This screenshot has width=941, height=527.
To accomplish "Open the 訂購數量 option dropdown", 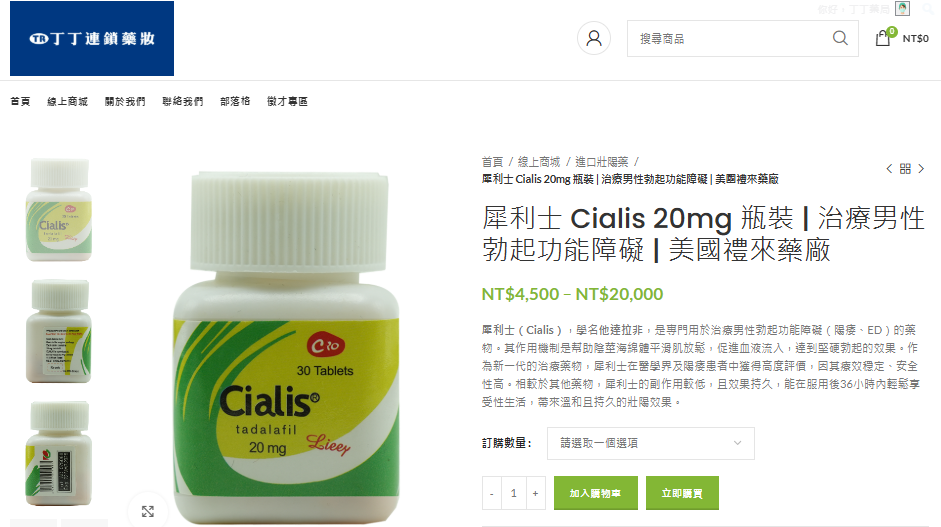I will (651, 443).
